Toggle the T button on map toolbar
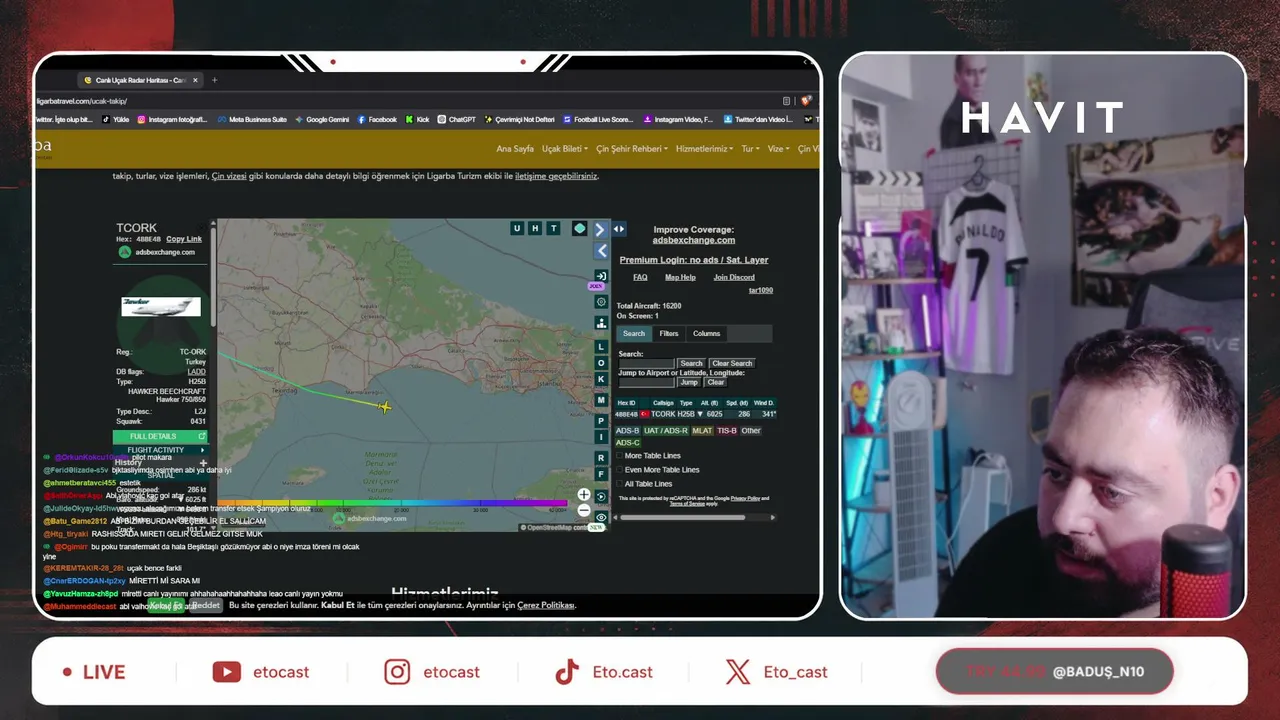The width and height of the screenshot is (1280, 720). [554, 229]
